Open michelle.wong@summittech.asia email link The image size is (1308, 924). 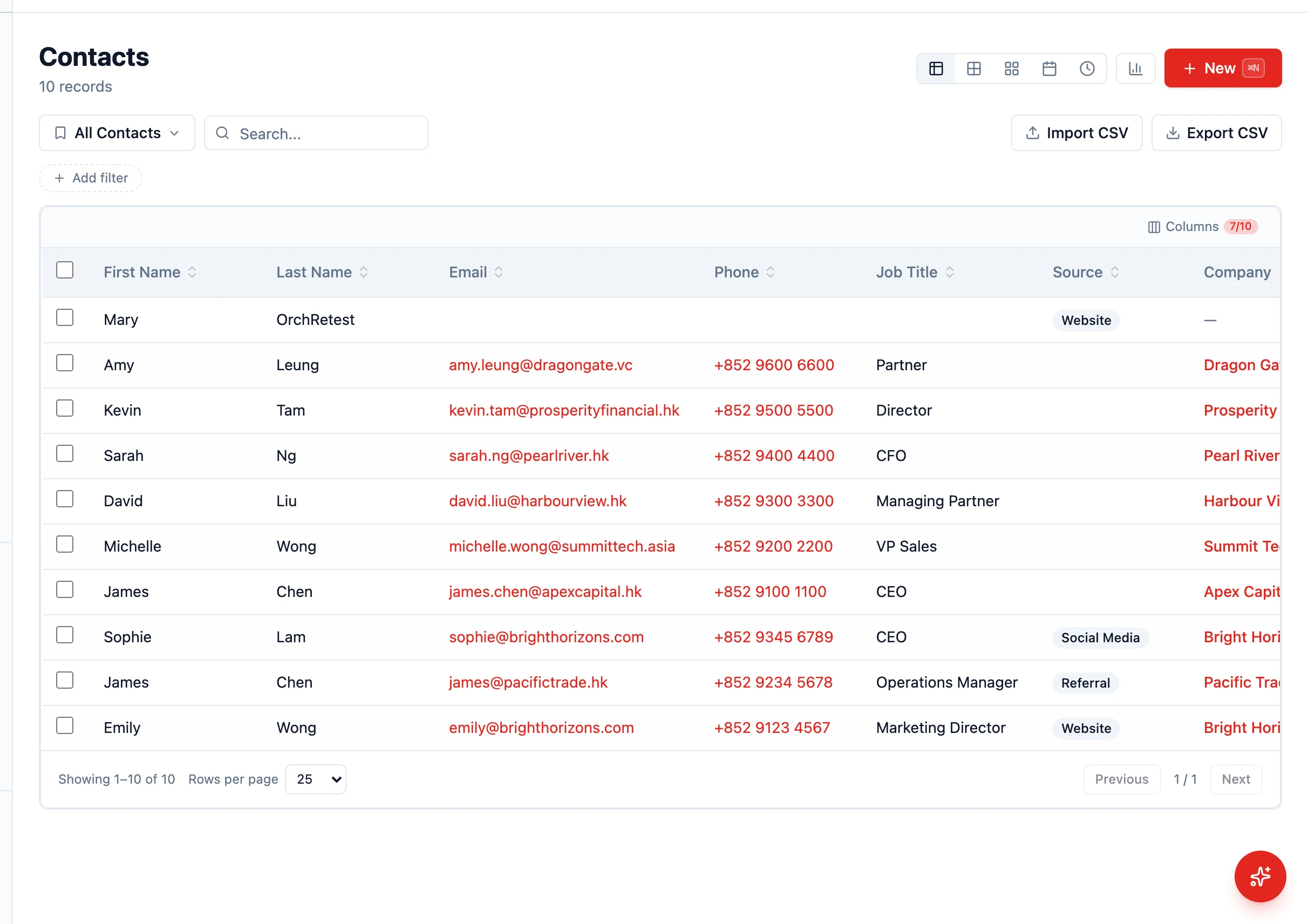tap(562, 546)
